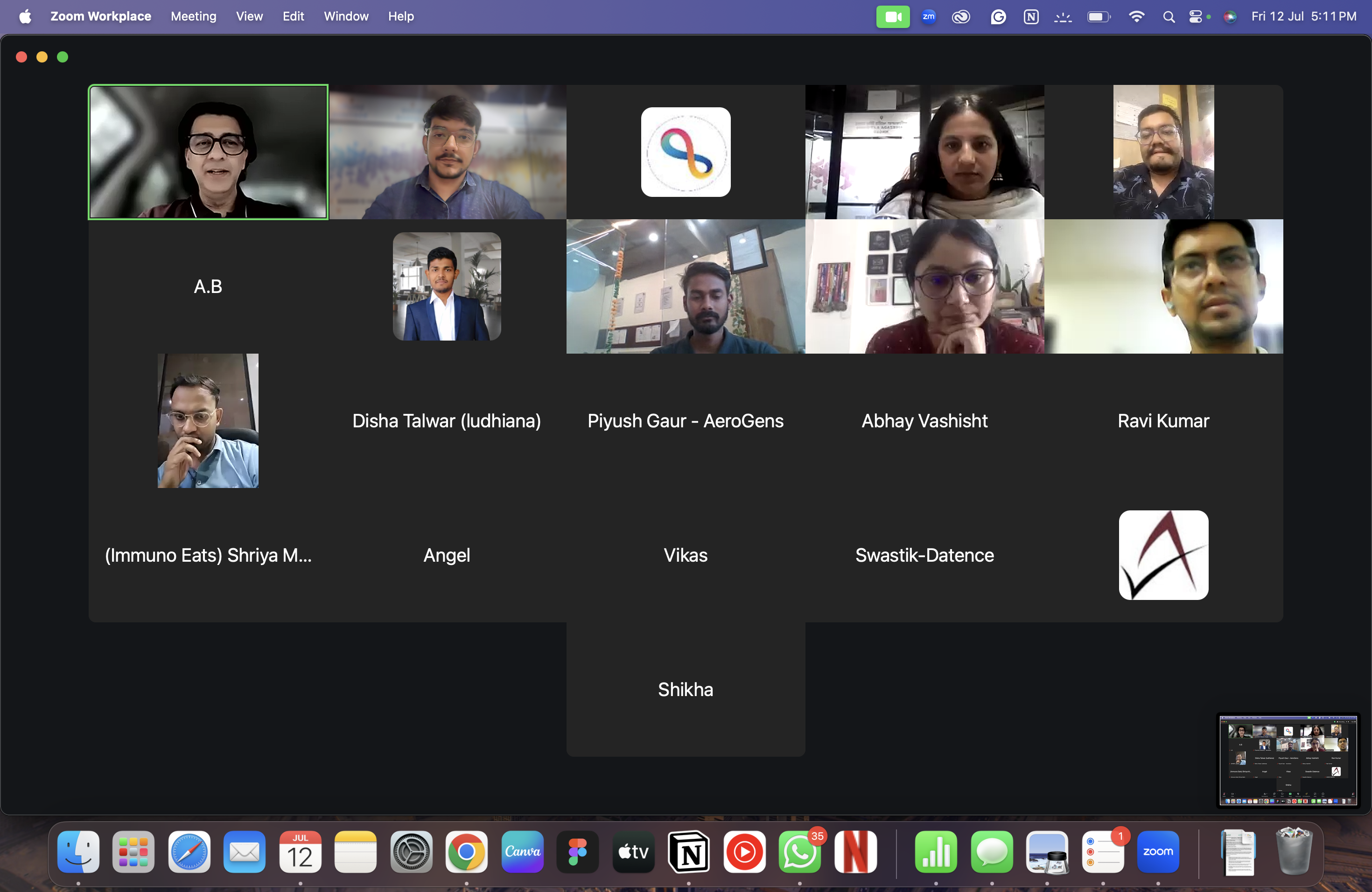Open the Meeting menu
Screen dimensions: 1372x892
(x=193, y=17)
